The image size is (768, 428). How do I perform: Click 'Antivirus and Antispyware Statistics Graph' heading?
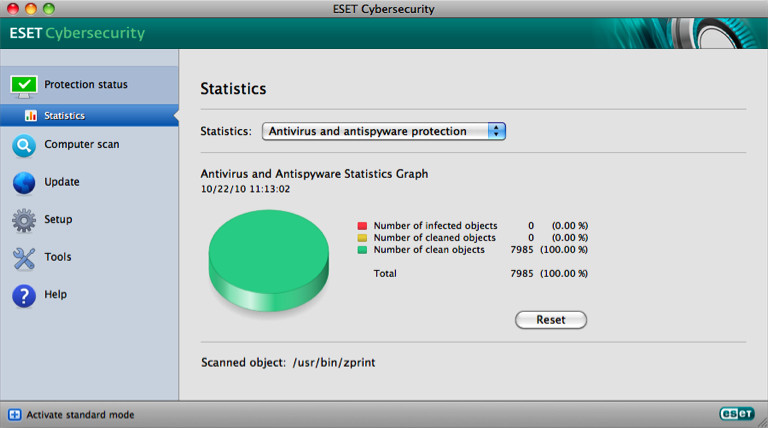point(314,174)
